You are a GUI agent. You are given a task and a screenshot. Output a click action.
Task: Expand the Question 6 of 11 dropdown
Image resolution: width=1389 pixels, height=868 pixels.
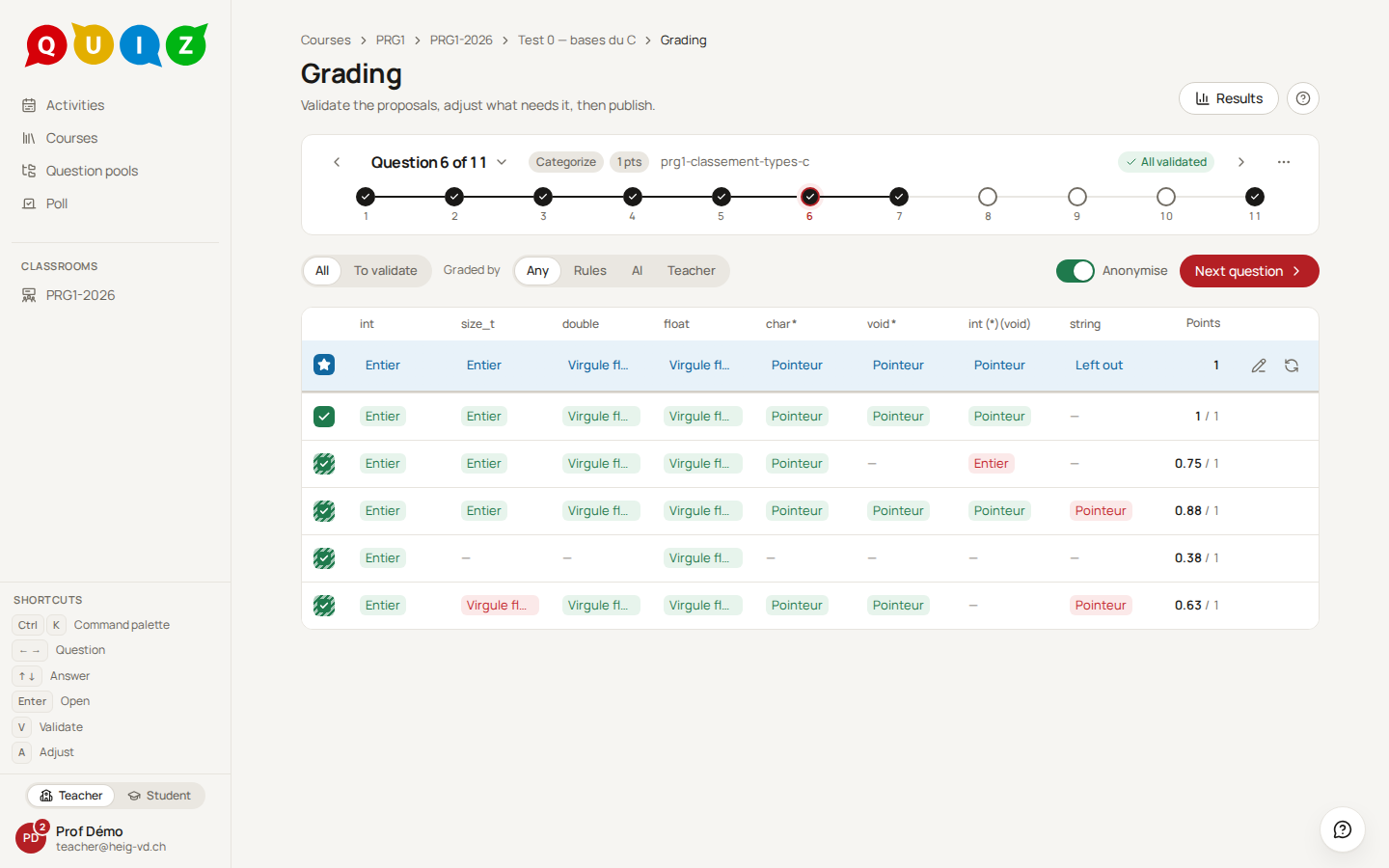tap(439, 162)
